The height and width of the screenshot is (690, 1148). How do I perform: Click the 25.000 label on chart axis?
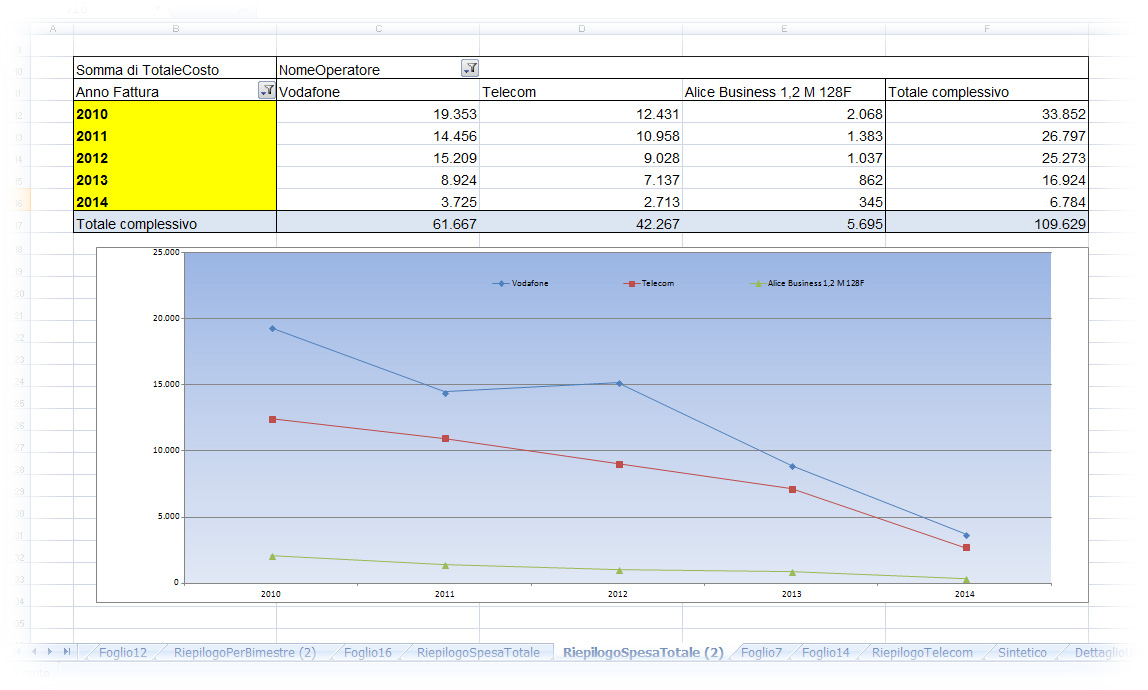[x=166, y=252]
